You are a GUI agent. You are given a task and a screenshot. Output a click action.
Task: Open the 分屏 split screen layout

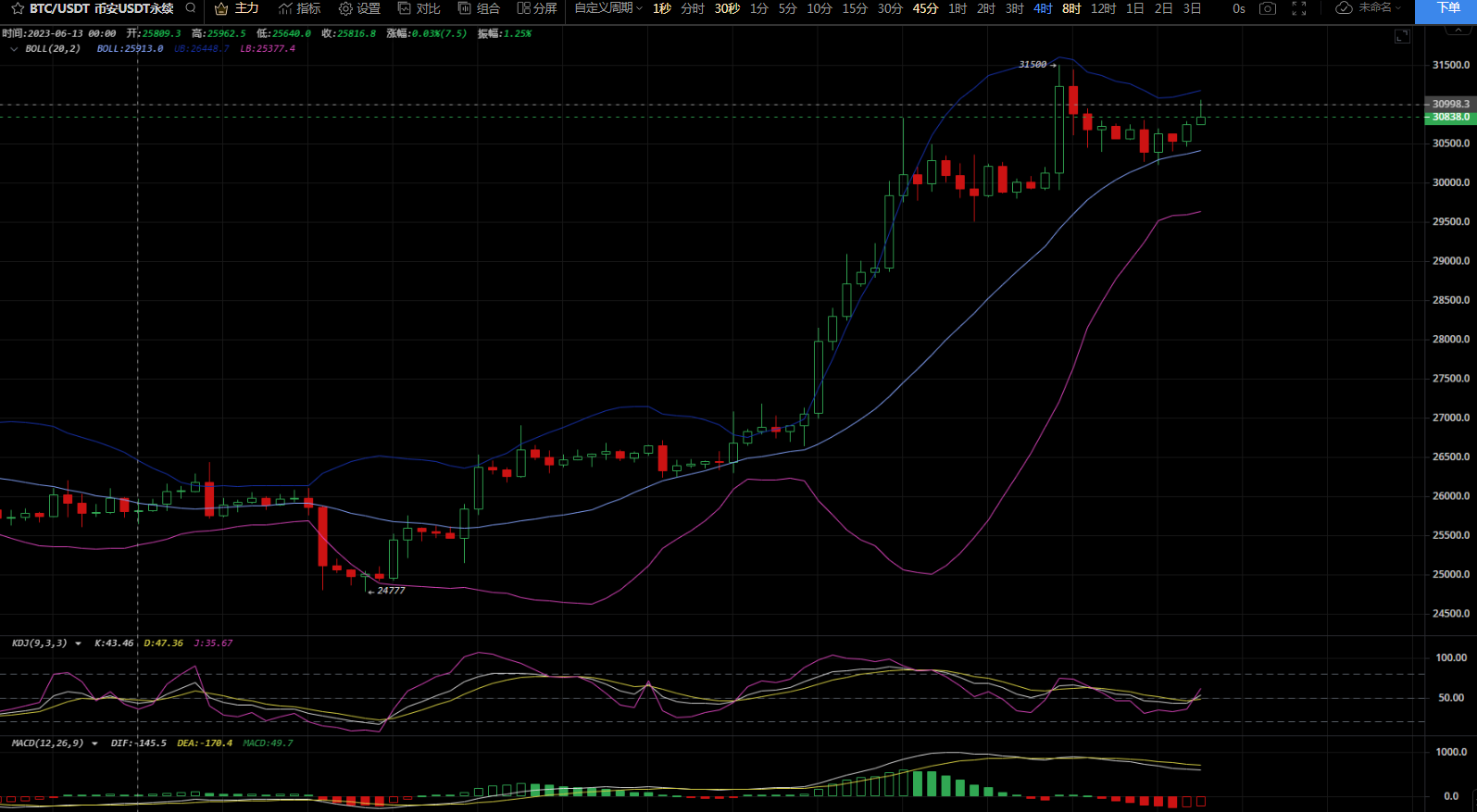point(537,8)
